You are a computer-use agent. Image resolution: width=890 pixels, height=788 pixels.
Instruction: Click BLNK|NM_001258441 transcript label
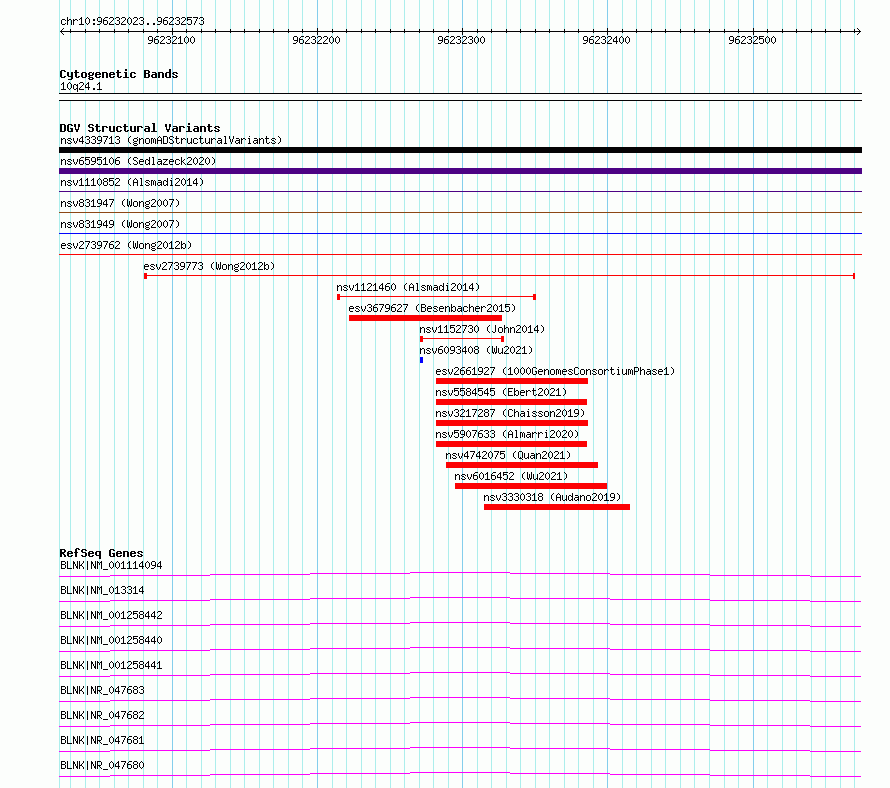(x=111, y=665)
